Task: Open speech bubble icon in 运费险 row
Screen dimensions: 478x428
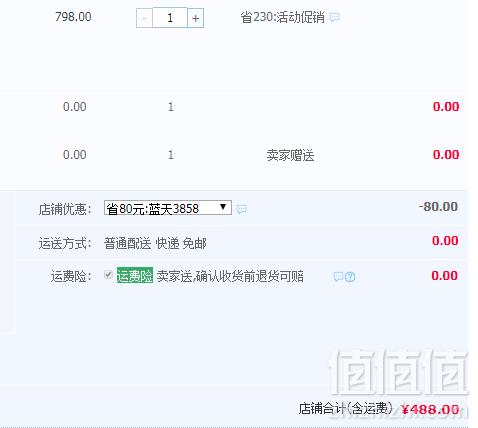Action: point(338,276)
